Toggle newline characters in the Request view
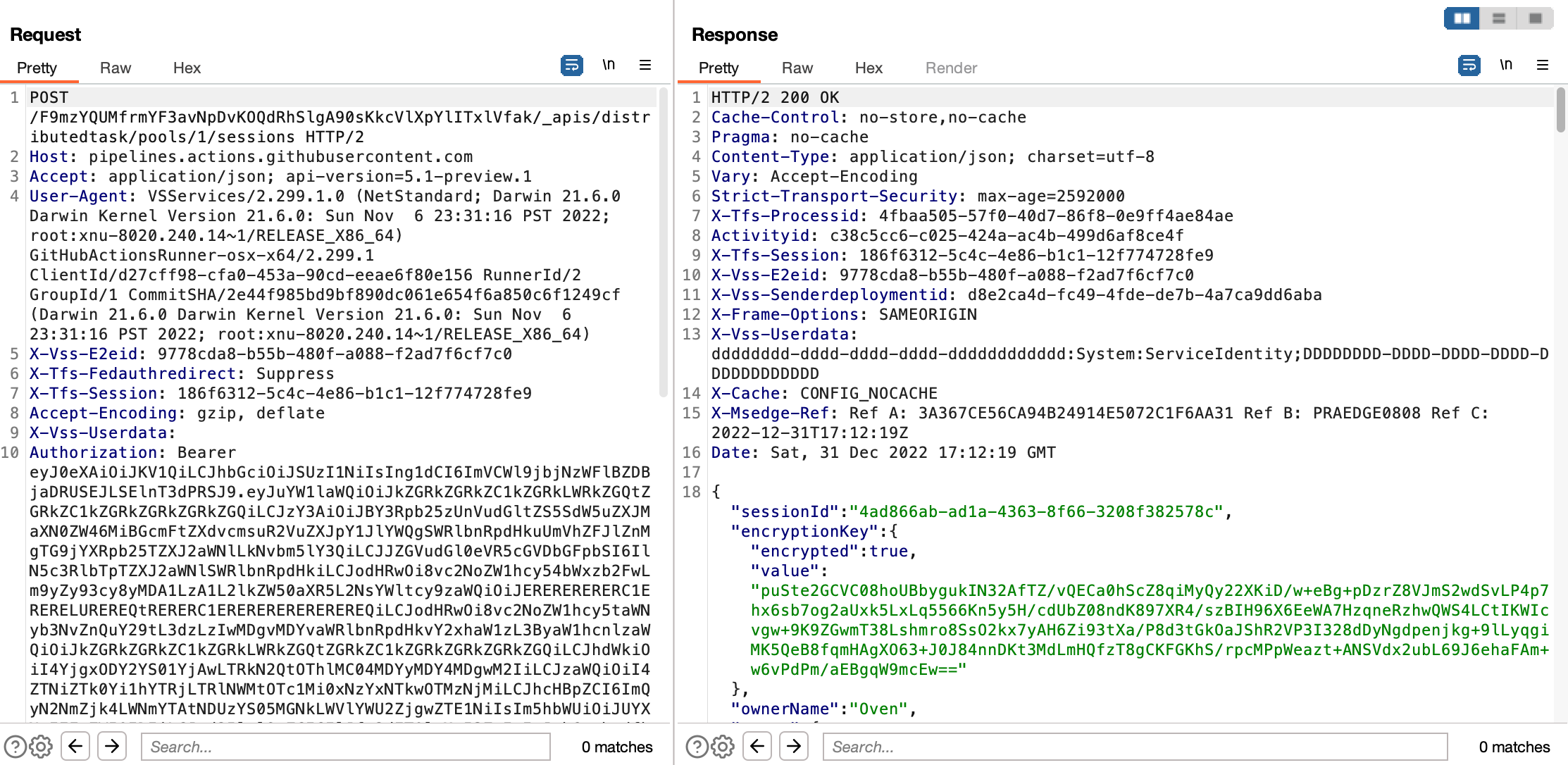1568x765 pixels. pos(609,65)
